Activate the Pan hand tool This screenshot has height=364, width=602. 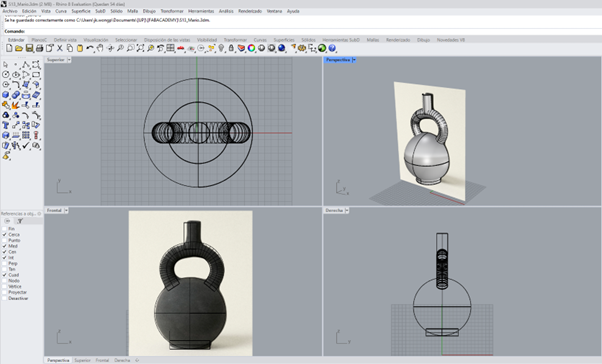(x=100, y=48)
